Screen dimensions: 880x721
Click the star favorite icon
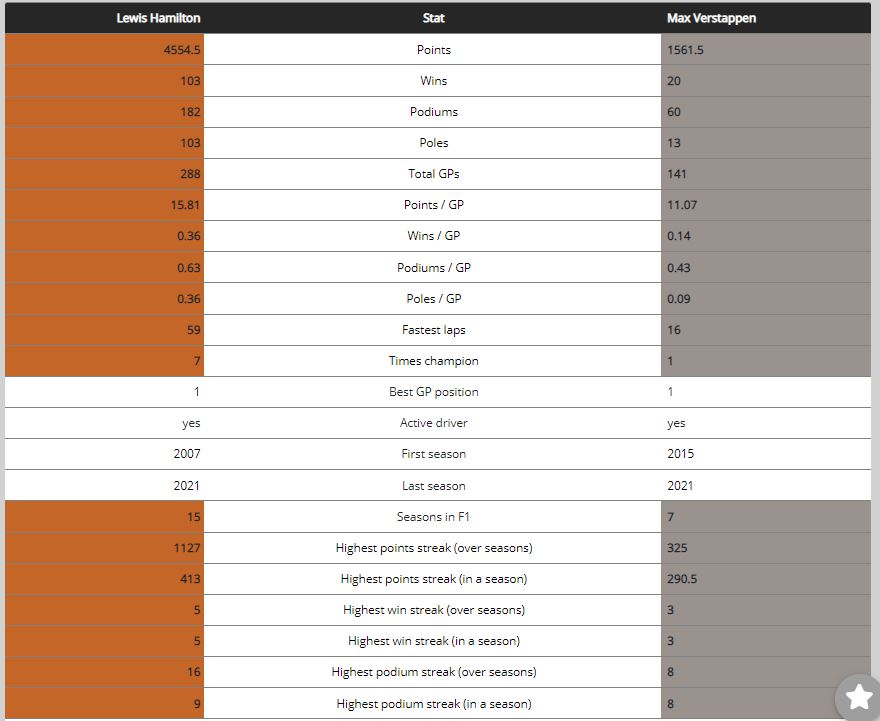[858, 697]
